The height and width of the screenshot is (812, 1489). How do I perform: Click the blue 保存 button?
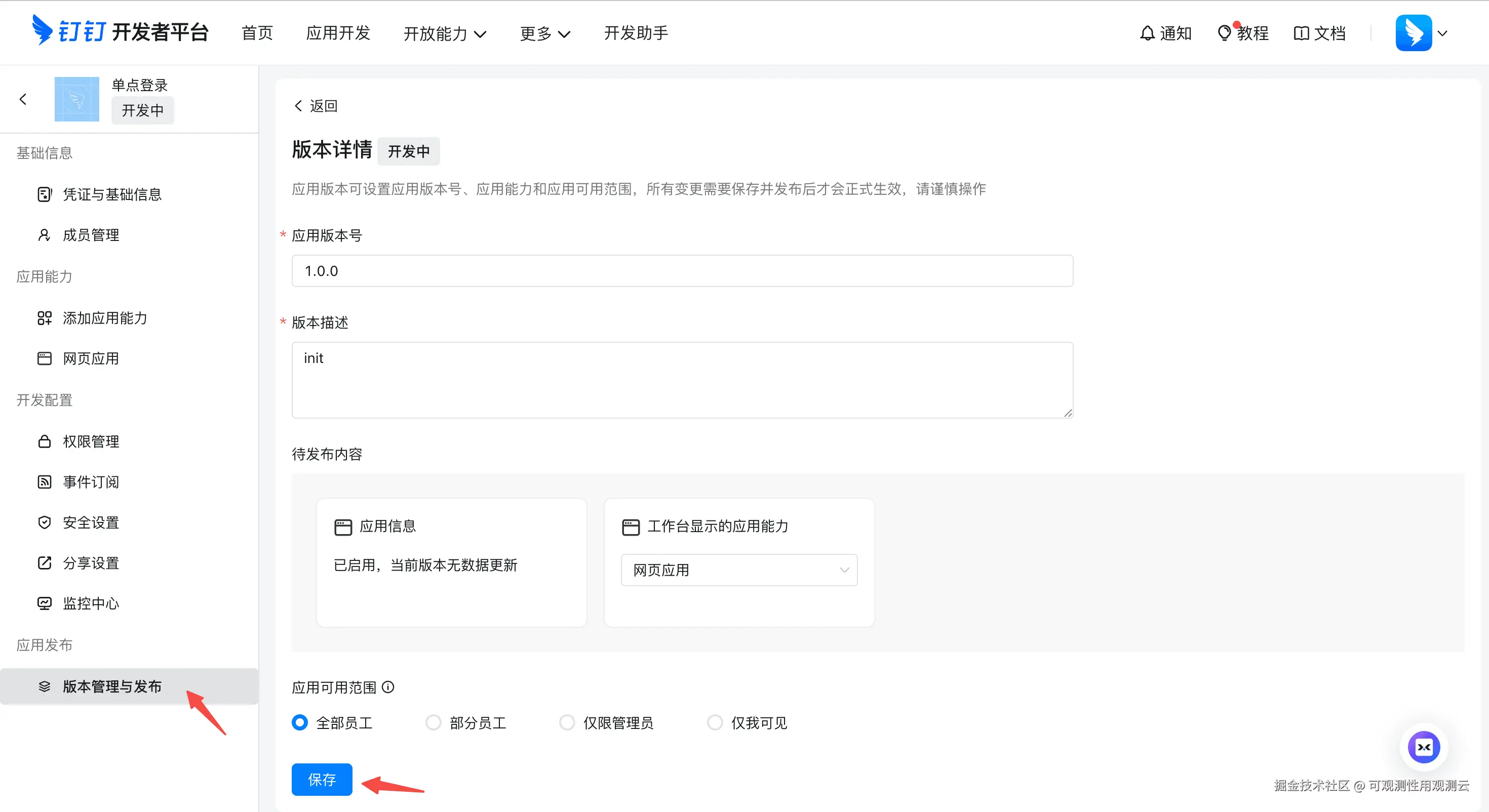click(322, 779)
